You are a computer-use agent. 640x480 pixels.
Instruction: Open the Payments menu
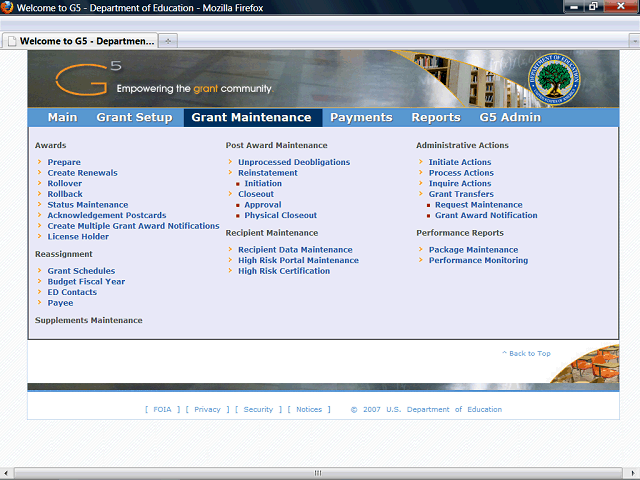[x=361, y=118]
